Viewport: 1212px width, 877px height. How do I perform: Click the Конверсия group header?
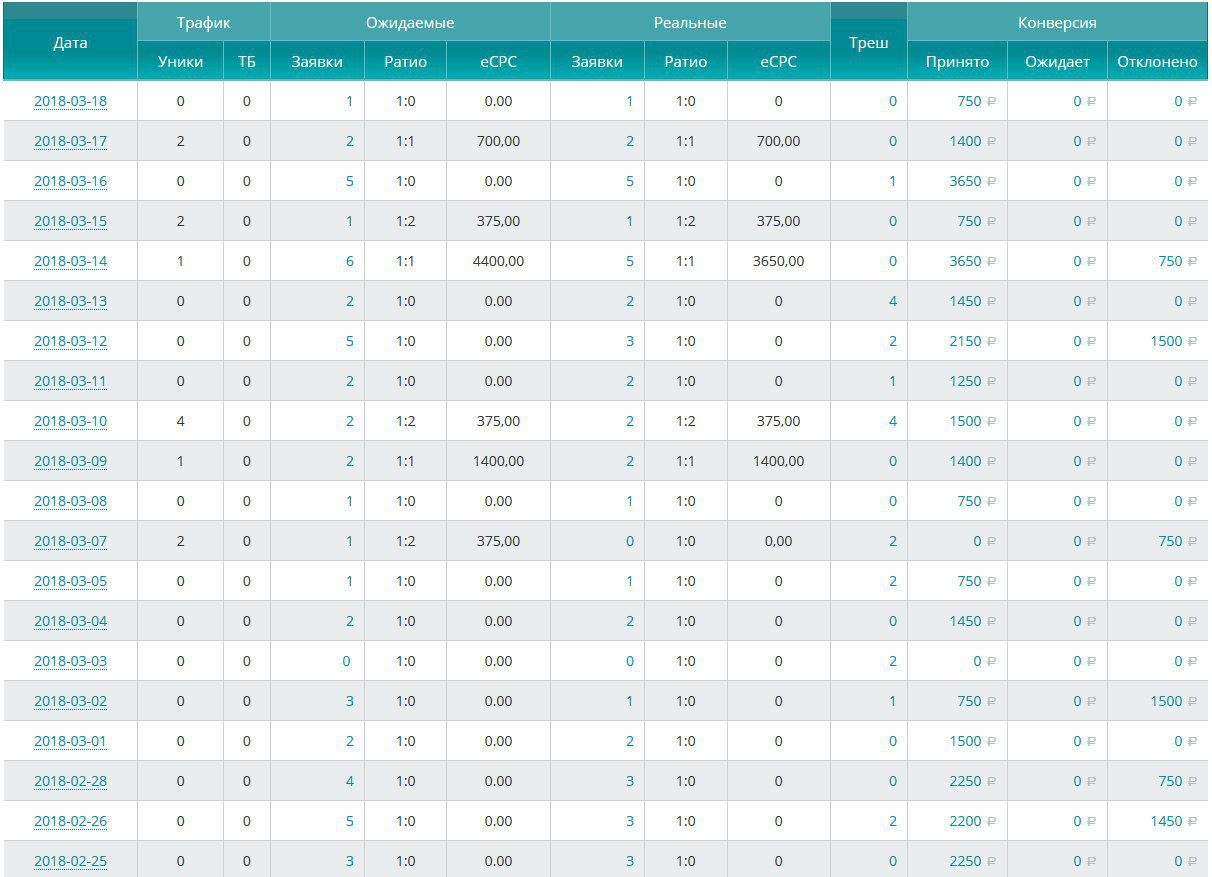click(x=1057, y=22)
